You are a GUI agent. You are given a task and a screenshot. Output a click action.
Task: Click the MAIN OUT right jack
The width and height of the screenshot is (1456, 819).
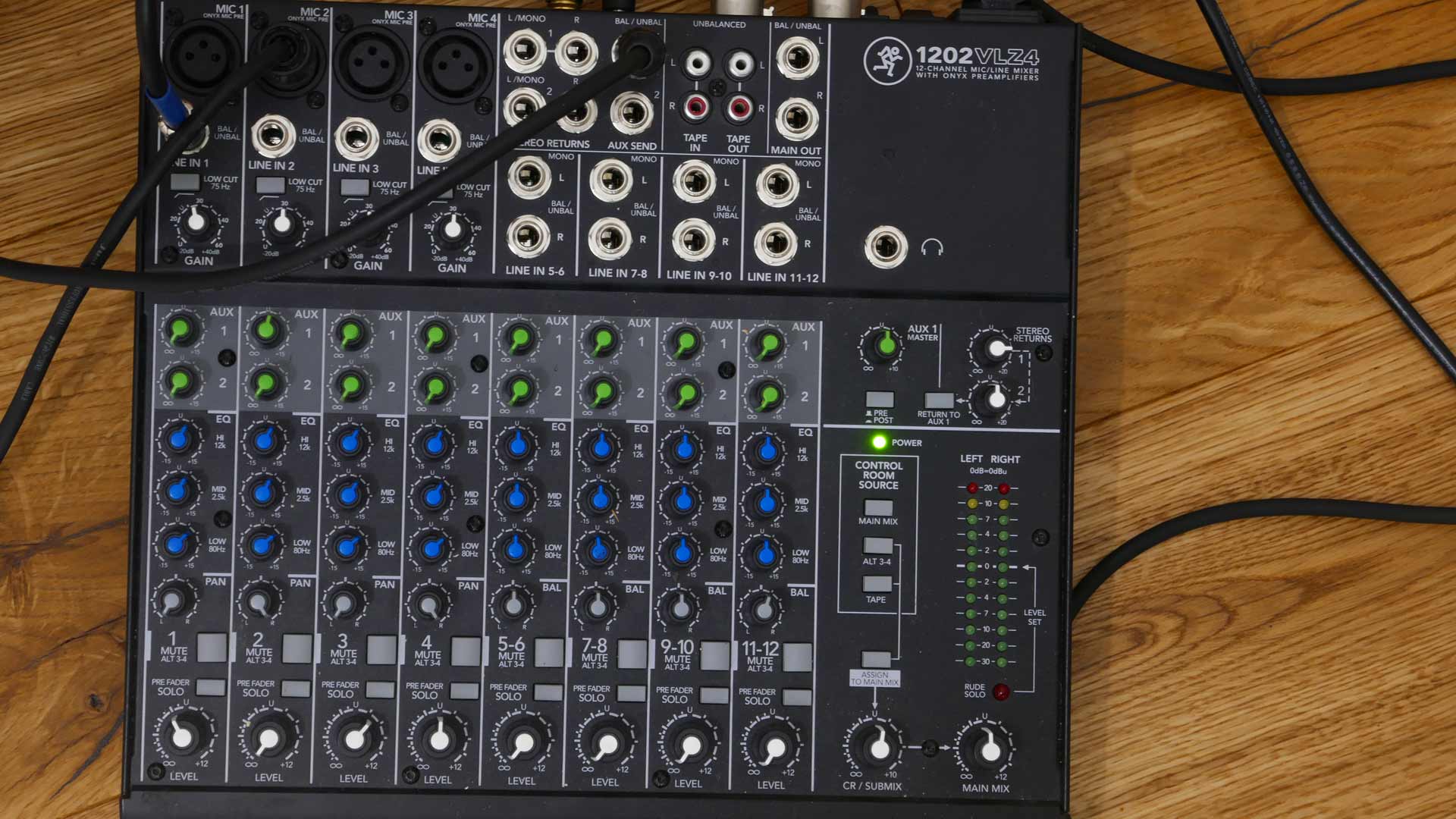coord(797,118)
